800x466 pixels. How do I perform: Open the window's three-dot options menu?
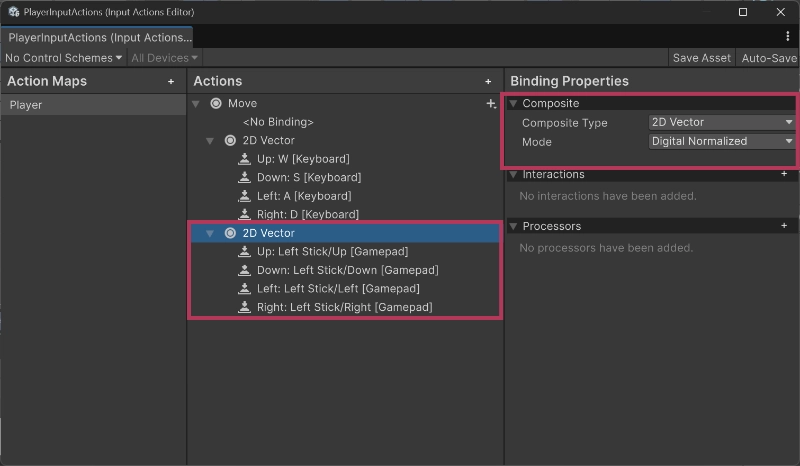788,37
